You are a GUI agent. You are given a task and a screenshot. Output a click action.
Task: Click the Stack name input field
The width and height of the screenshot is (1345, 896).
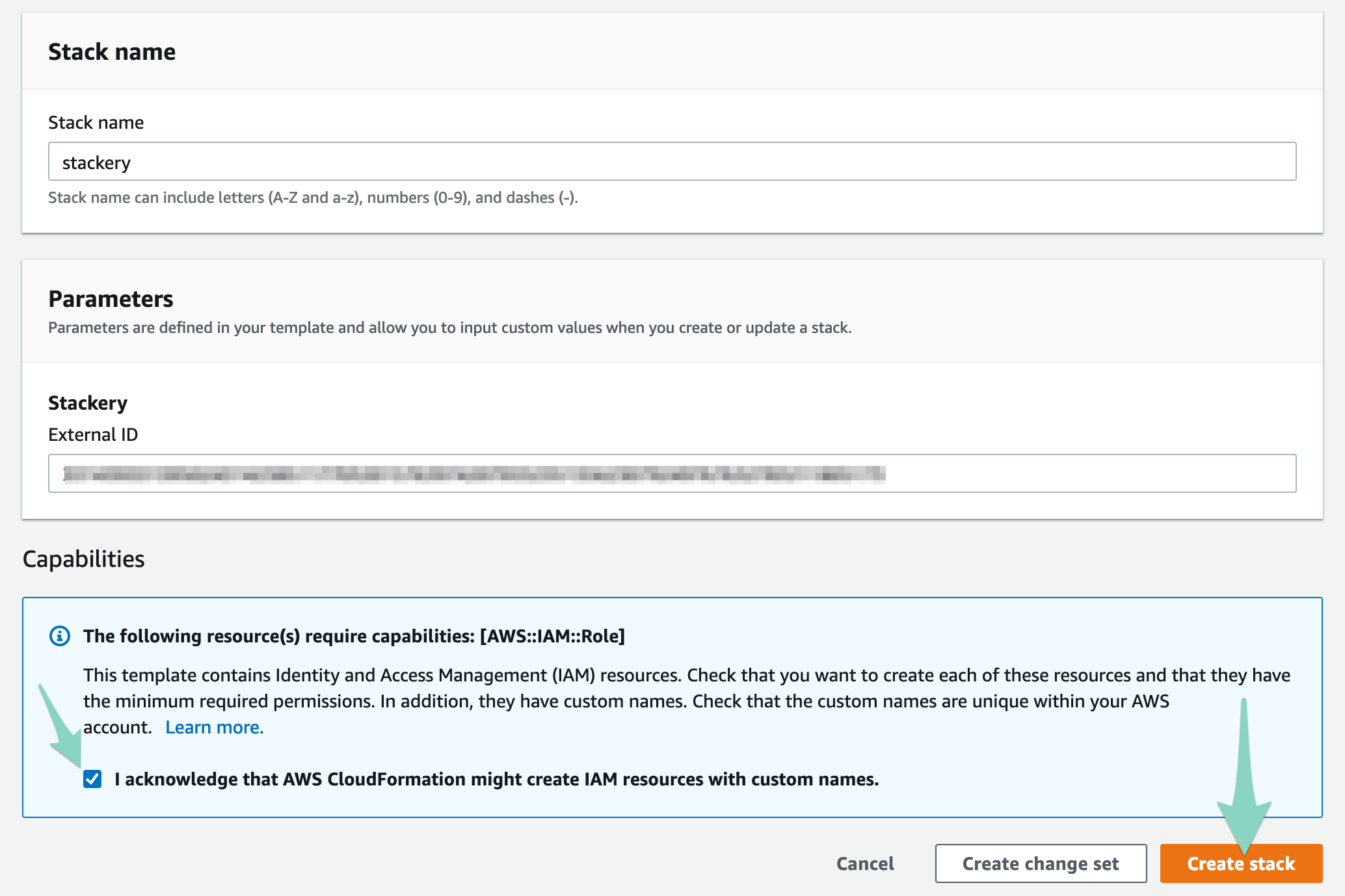[x=672, y=162]
